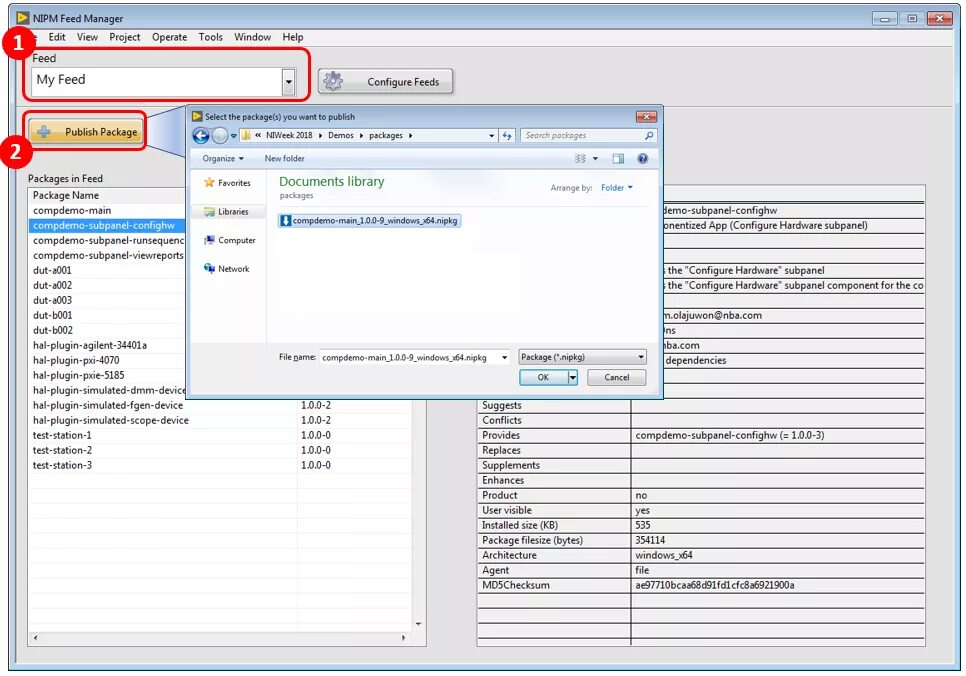
Task: Click the change view icon in file dialog
Action: [580, 159]
